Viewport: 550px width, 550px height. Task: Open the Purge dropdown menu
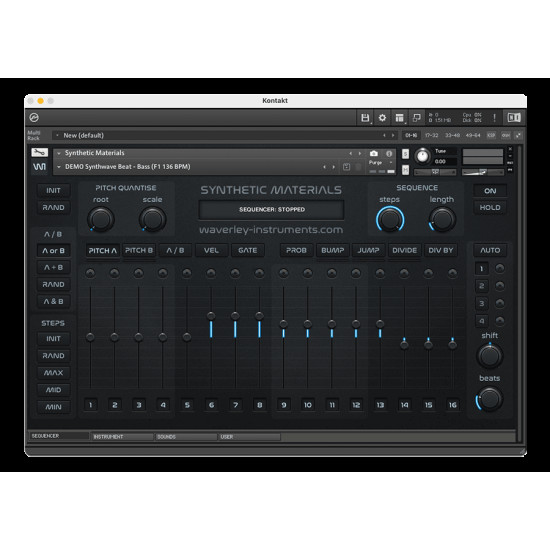click(381, 163)
